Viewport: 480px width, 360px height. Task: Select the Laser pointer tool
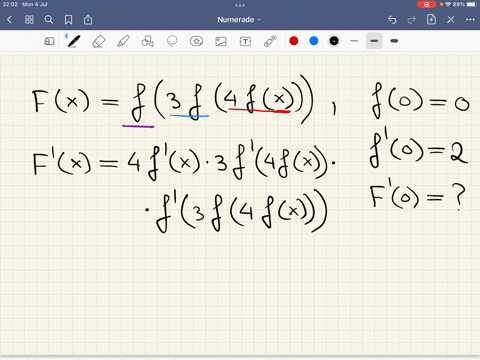[270, 41]
